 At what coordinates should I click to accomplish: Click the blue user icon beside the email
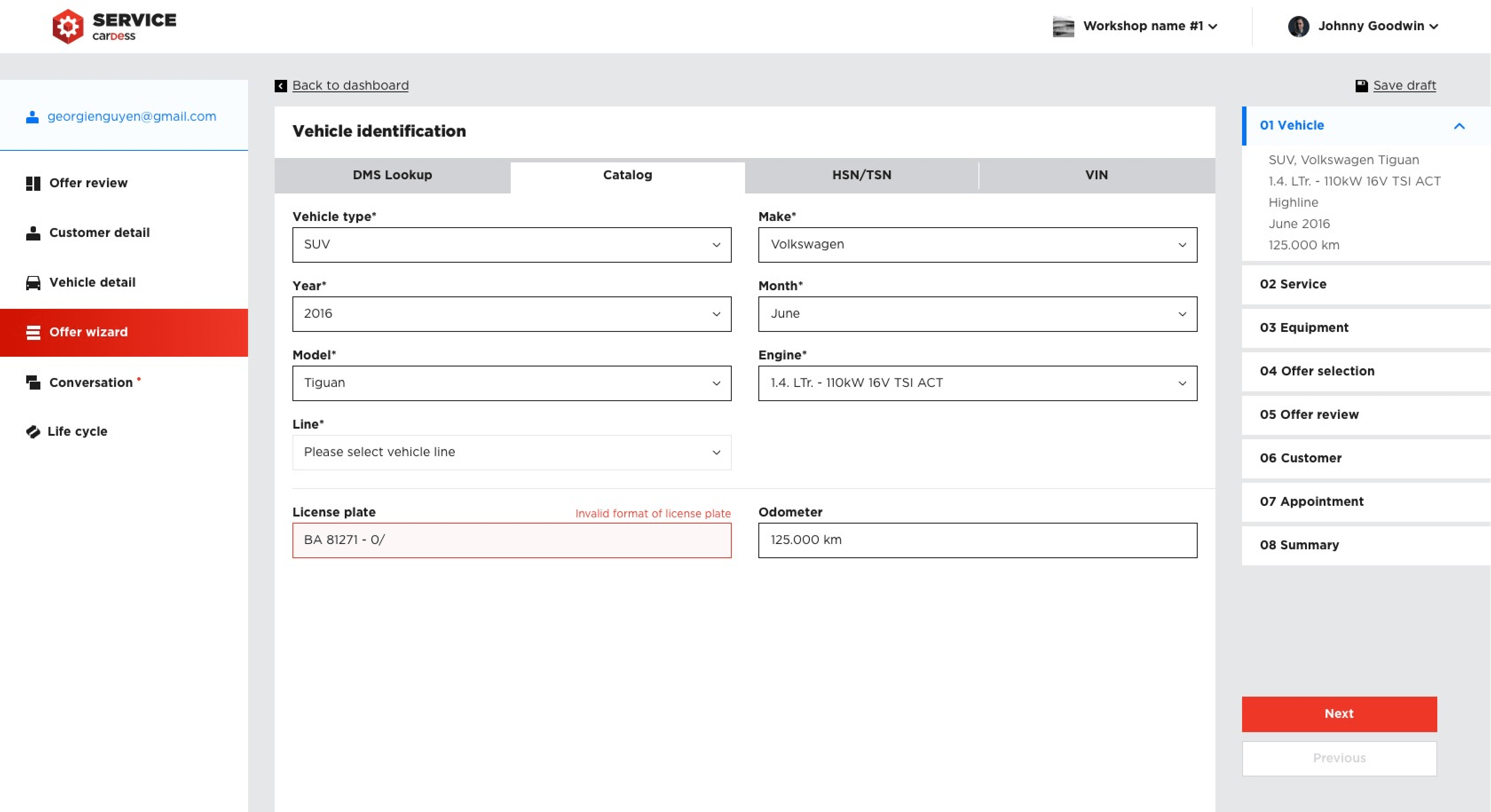click(x=32, y=117)
